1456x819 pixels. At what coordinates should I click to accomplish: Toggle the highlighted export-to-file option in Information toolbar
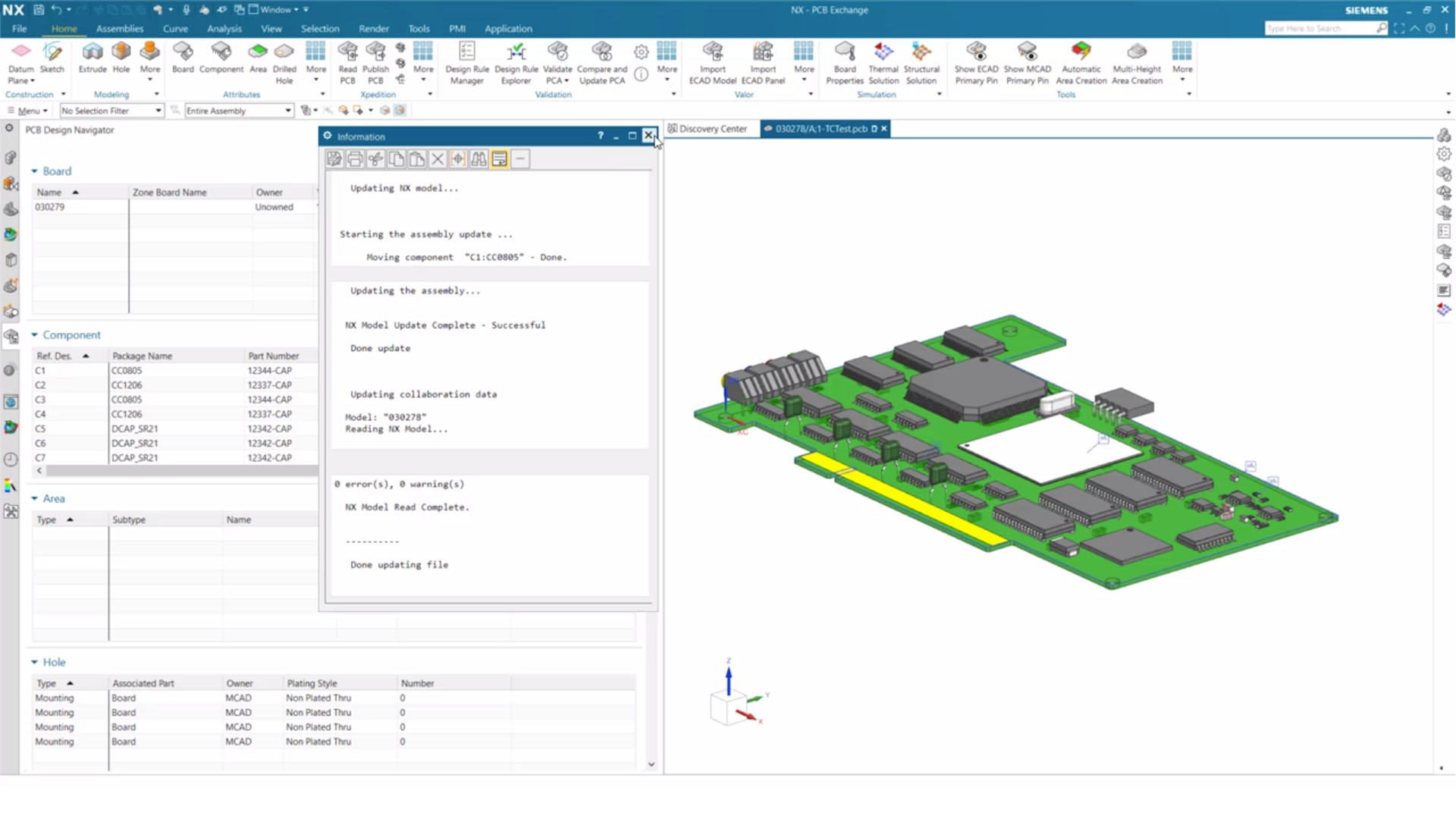click(x=500, y=158)
